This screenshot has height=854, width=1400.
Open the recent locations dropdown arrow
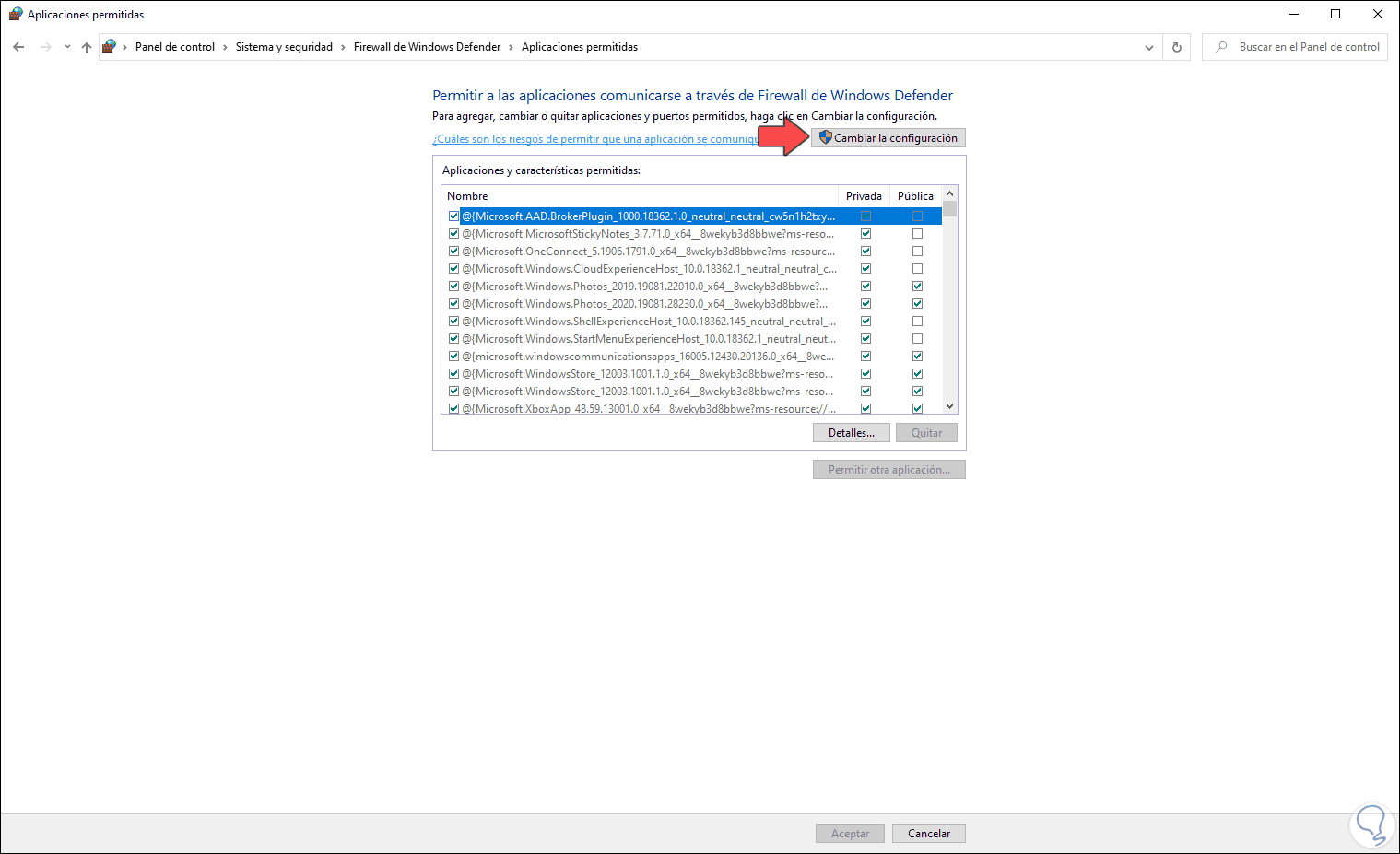tap(67, 47)
